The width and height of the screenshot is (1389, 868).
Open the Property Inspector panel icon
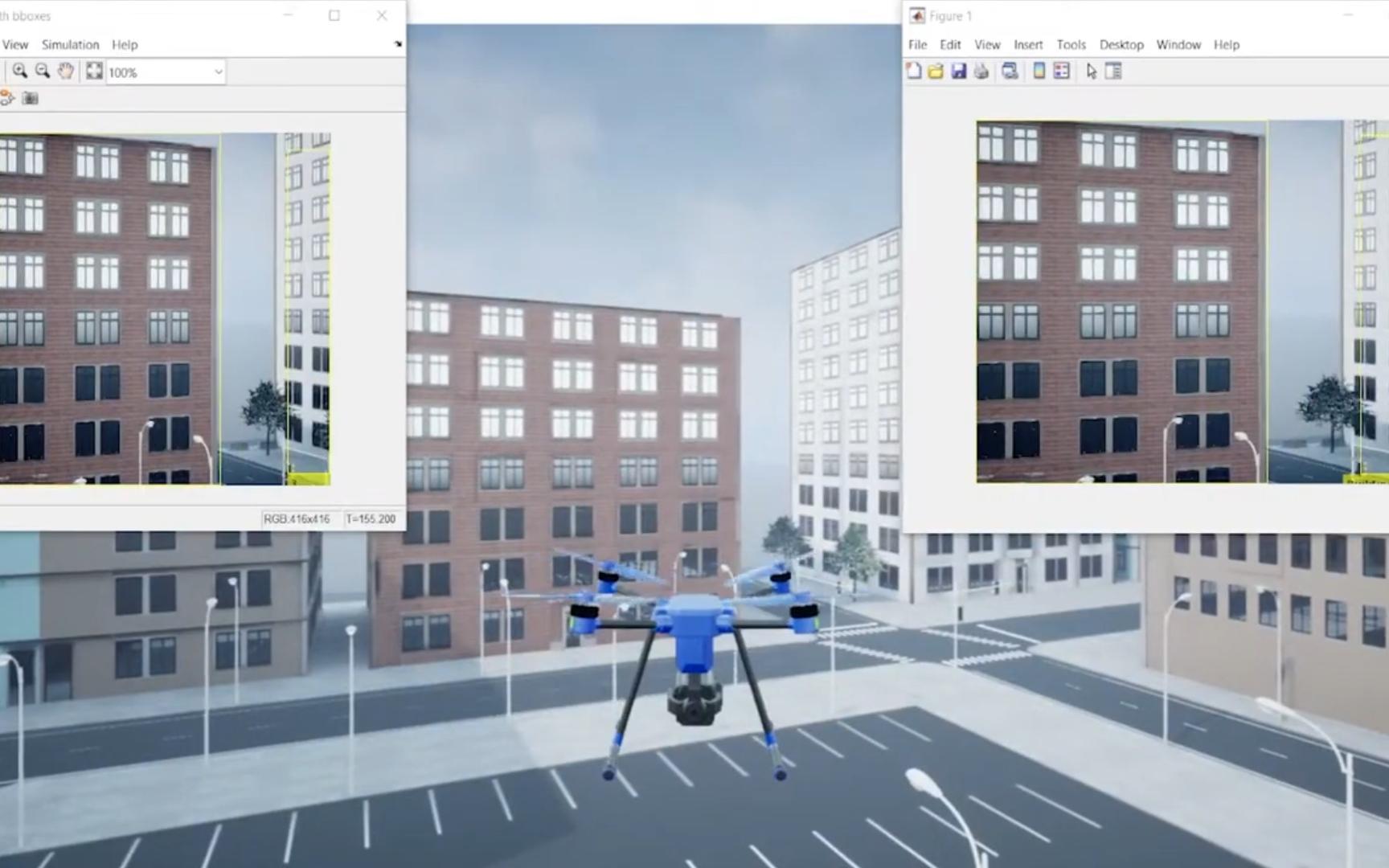pos(1113,72)
